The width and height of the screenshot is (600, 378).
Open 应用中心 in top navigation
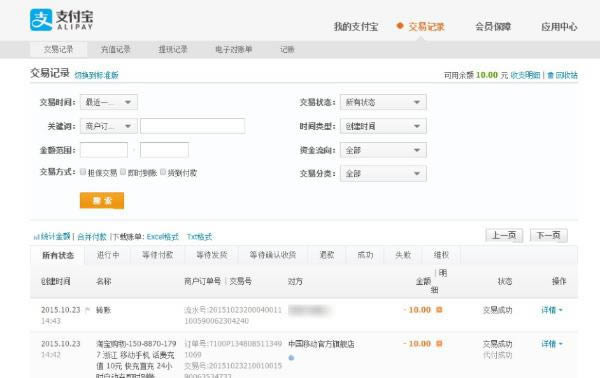559,26
